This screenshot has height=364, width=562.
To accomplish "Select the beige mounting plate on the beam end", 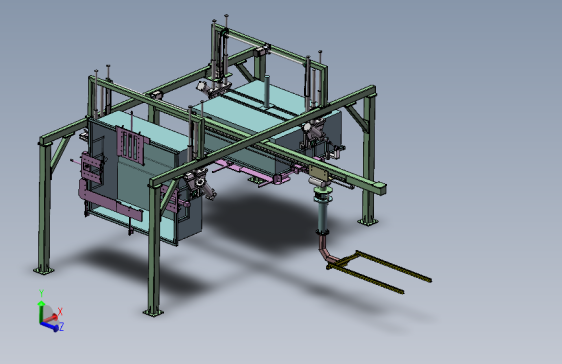I will [318, 173].
